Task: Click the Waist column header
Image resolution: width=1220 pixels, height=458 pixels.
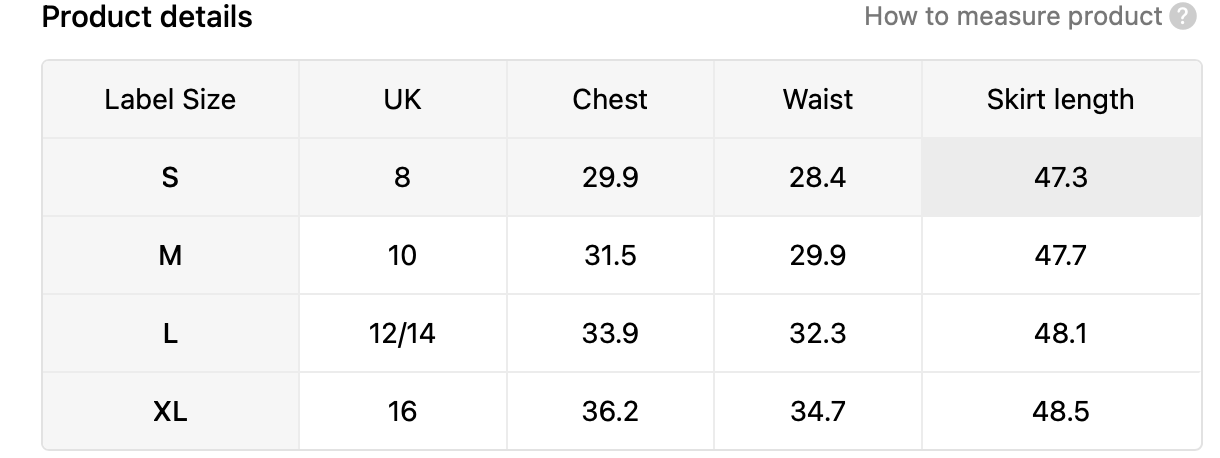Action: point(818,99)
